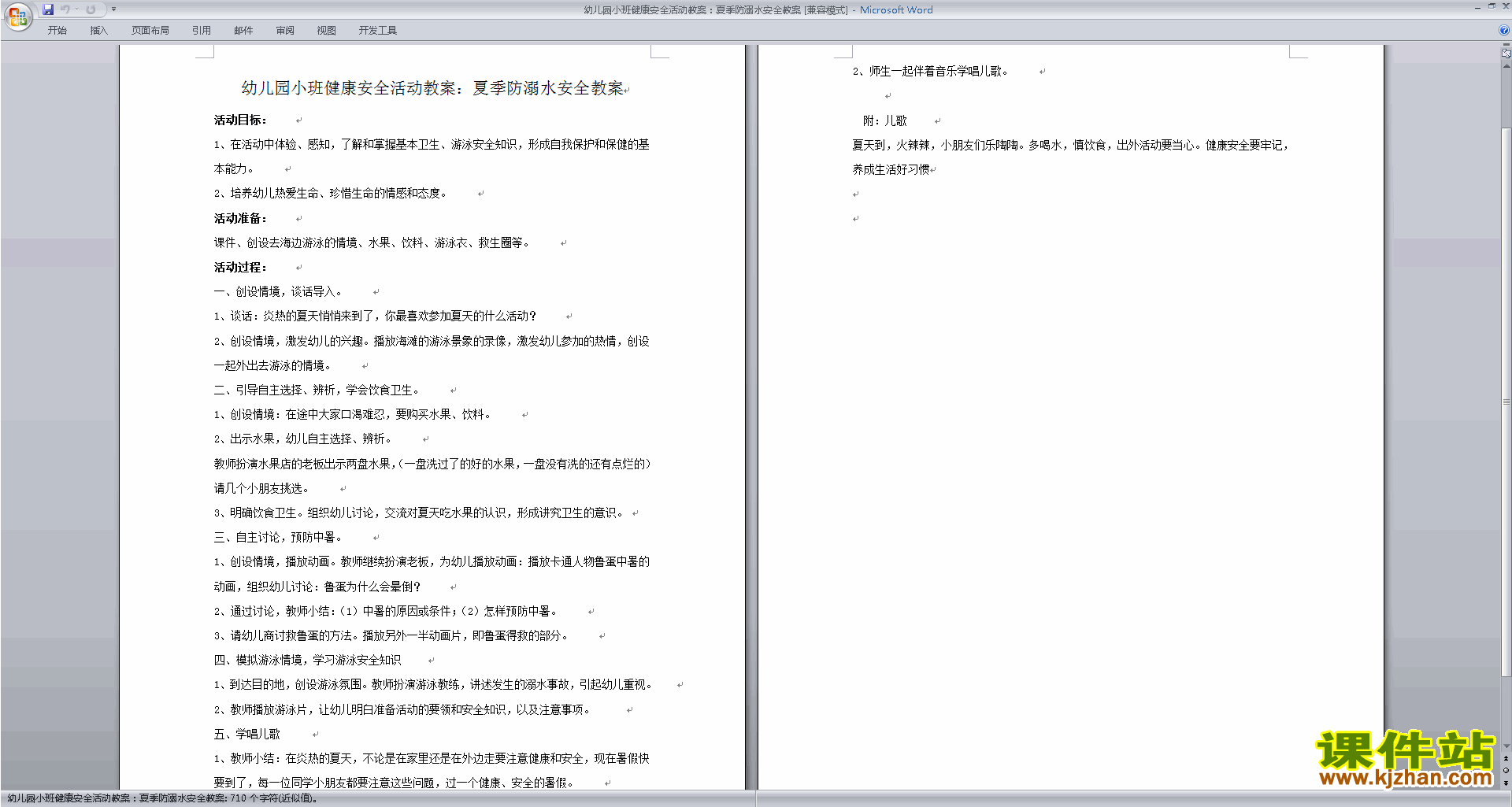This screenshot has width=1512, height=807.
Task: Redo with the greyed circular arrow icon
Action: point(91,9)
